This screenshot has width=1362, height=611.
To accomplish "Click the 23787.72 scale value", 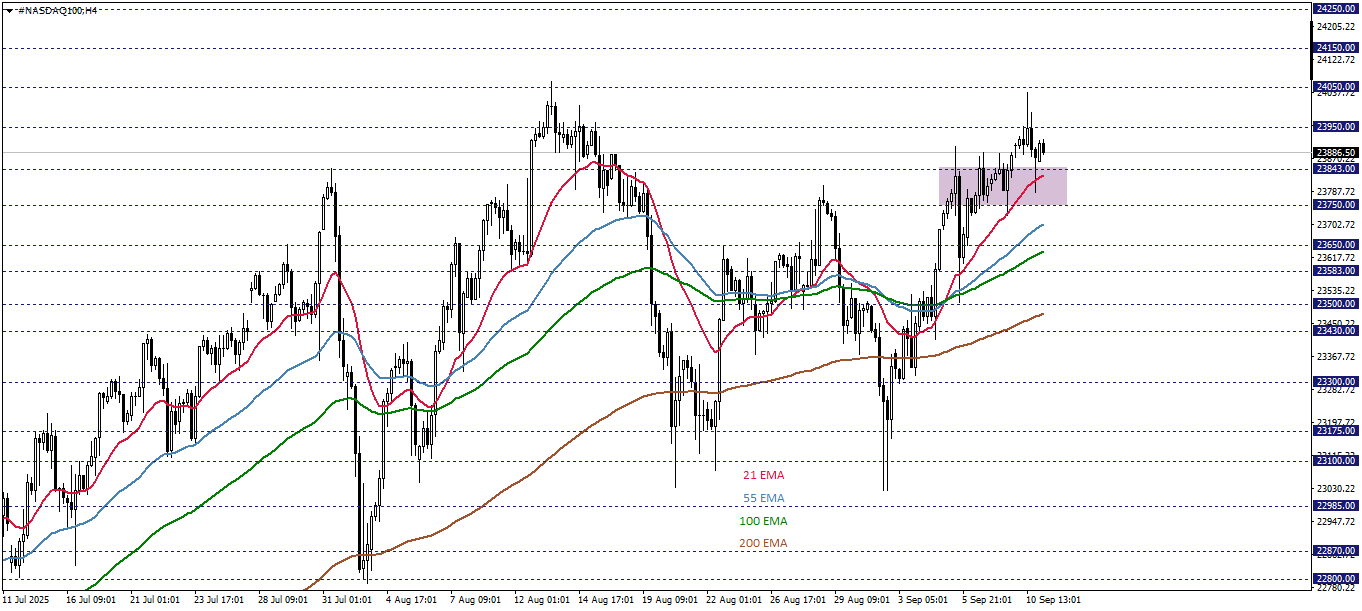I will coord(1336,191).
